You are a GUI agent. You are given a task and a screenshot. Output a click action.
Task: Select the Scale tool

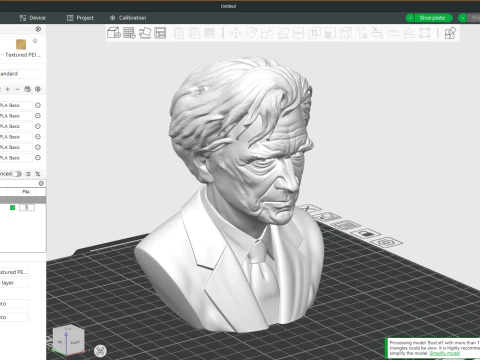point(267,33)
